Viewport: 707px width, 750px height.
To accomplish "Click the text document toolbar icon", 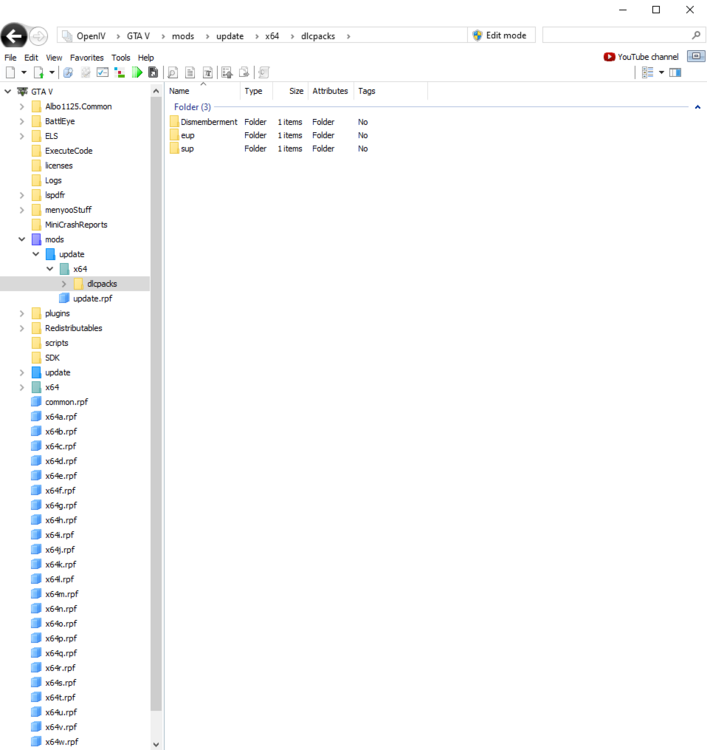I will pos(190,73).
